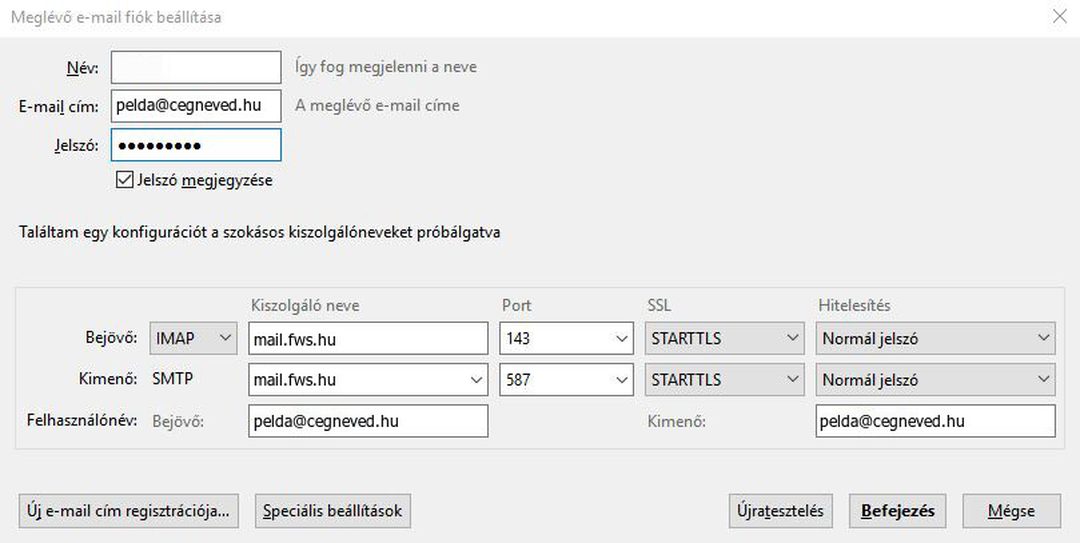Click the Jelszó password field
The width and height of the screenshot is (1080, 543).
(x=196, y=145)
